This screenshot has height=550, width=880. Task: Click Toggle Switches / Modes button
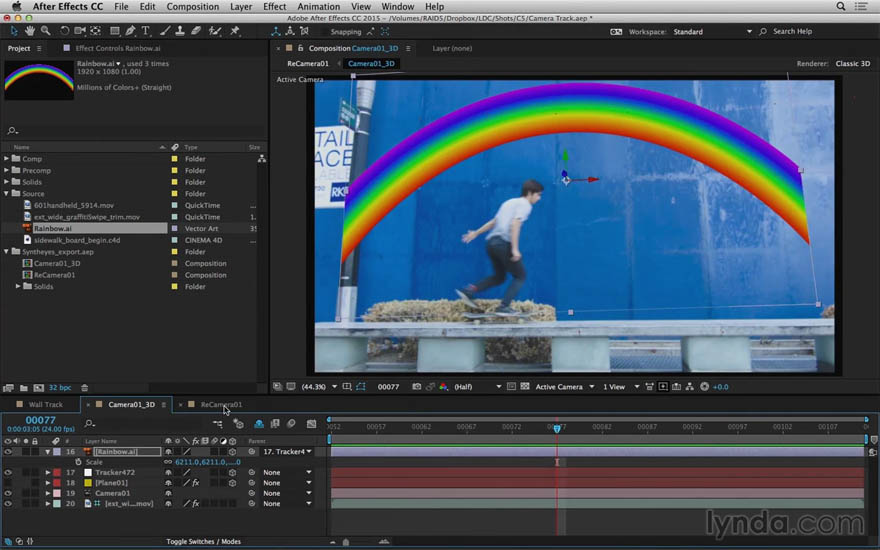point(203,542)
